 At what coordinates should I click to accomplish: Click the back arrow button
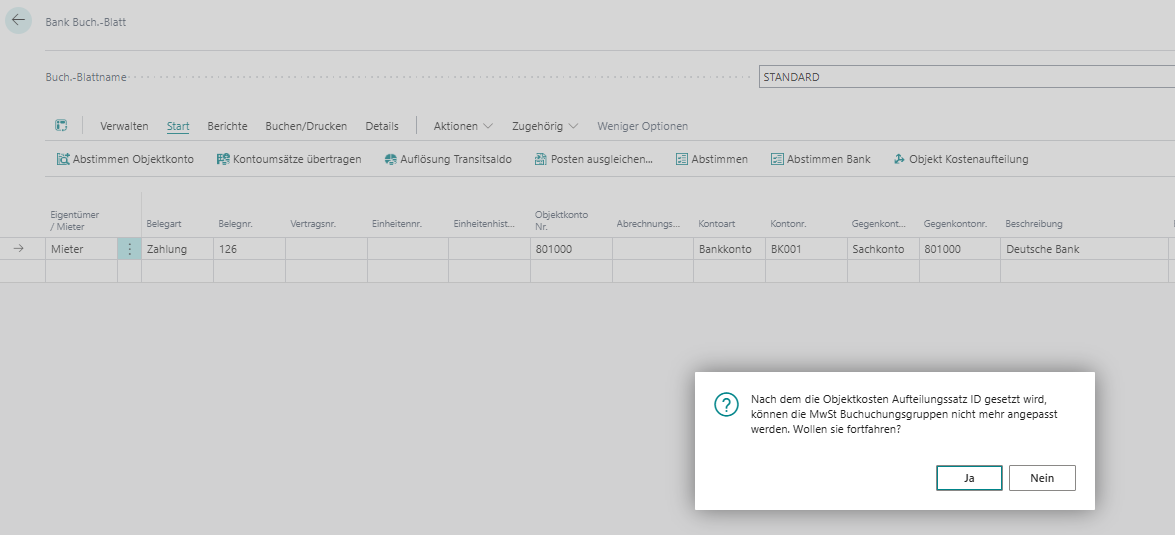click(18, 20)
